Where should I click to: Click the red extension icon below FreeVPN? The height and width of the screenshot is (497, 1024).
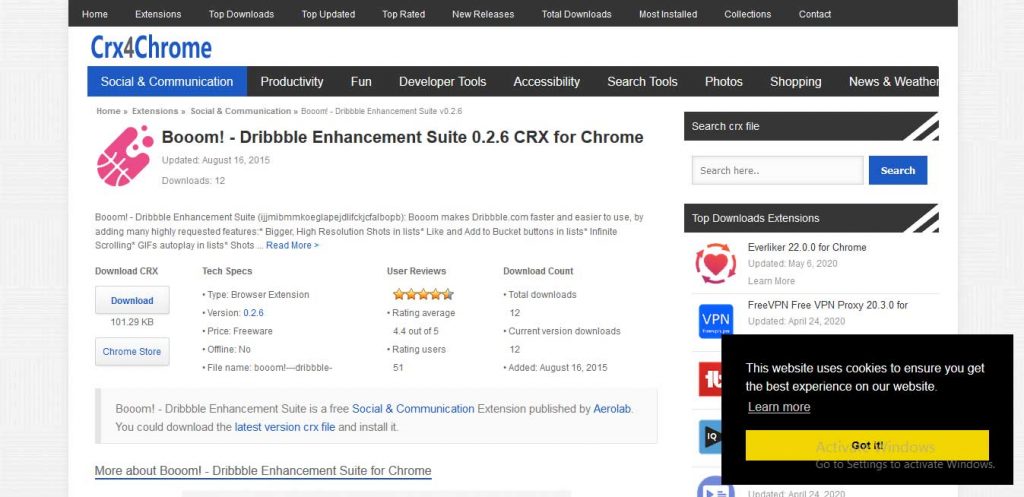711,379
